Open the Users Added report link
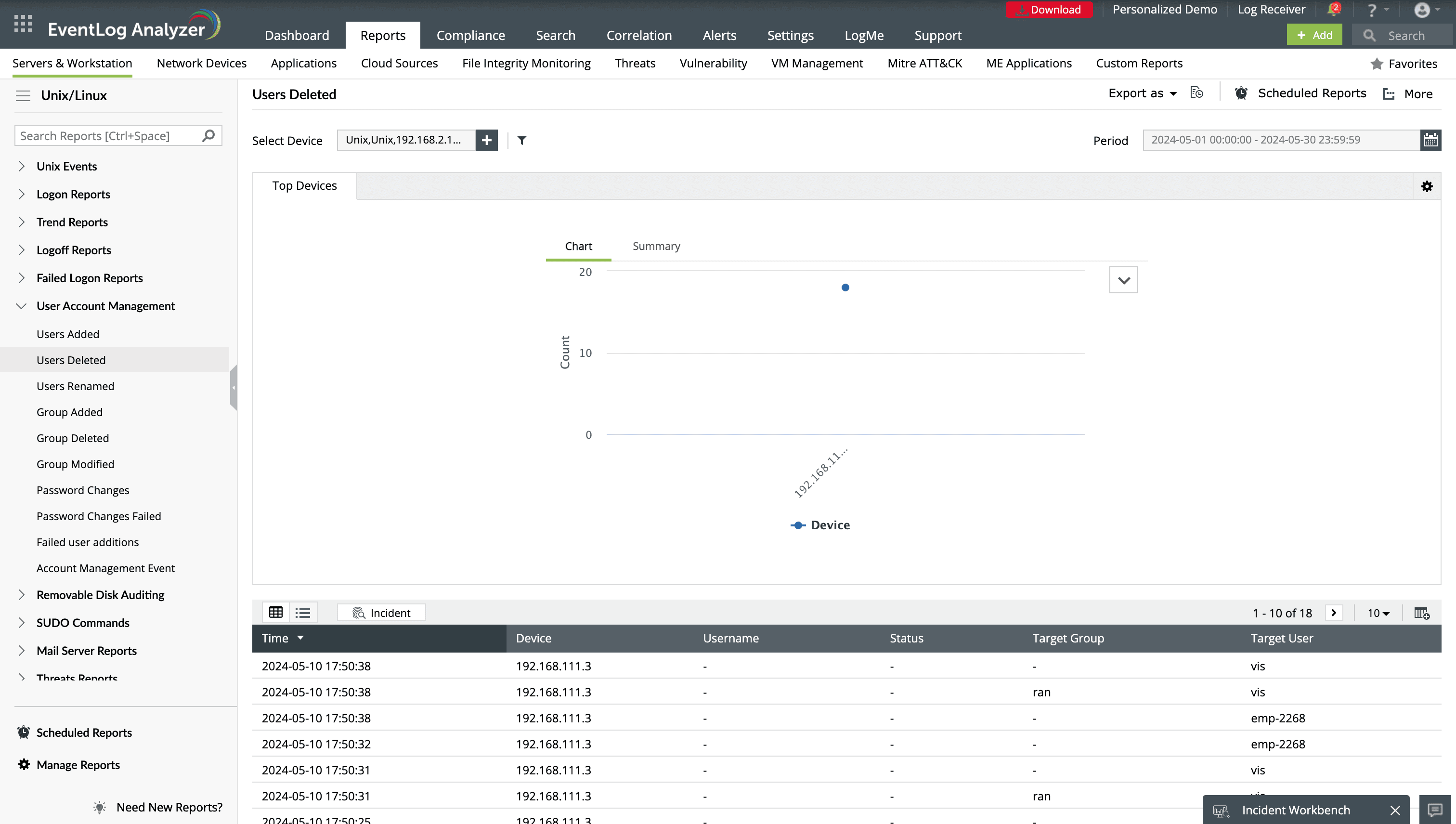This screenshot has height=824, width=1456. (x=68, y=334)
